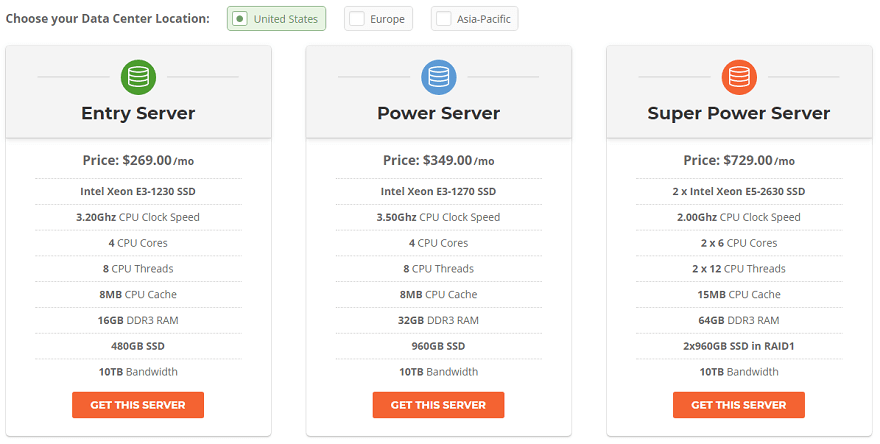Click the blue Power Server database icon
The height and width of the screenshot is (444, 880).
coord(438,77)
